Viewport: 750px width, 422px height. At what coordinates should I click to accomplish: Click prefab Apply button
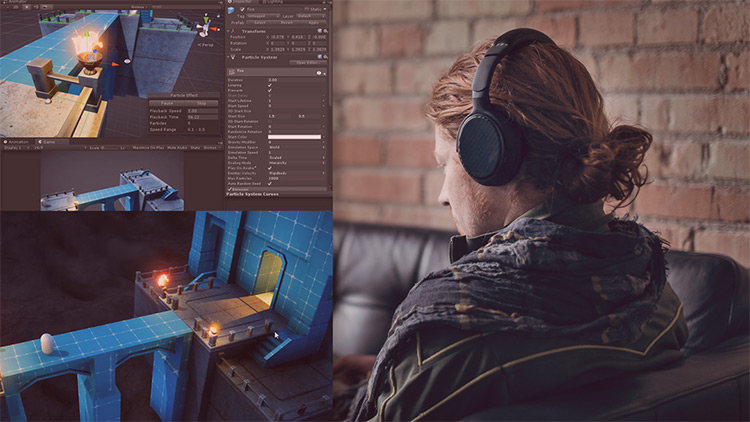(313, 22)
